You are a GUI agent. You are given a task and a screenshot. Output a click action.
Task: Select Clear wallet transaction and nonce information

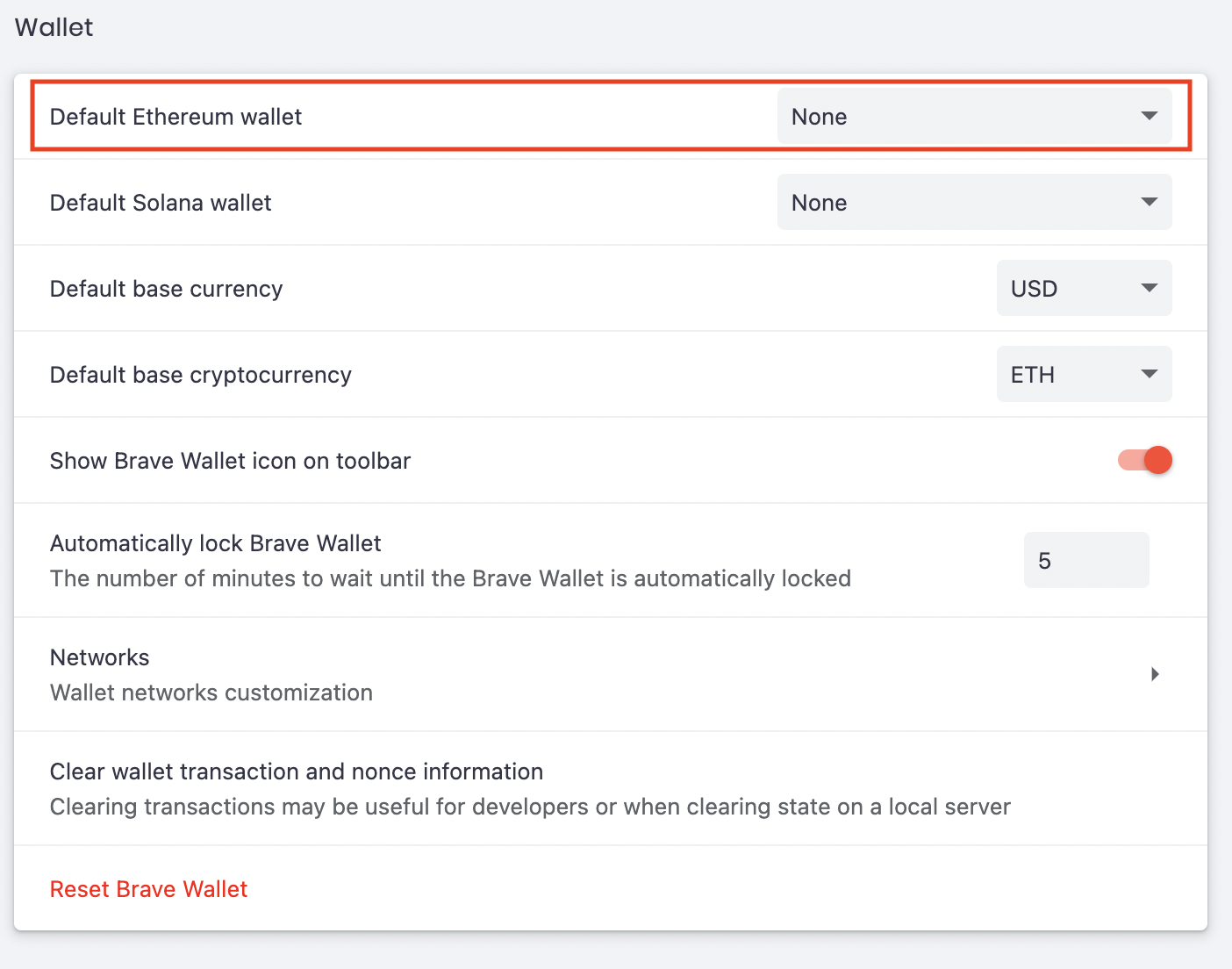click(x=297, y=772)
